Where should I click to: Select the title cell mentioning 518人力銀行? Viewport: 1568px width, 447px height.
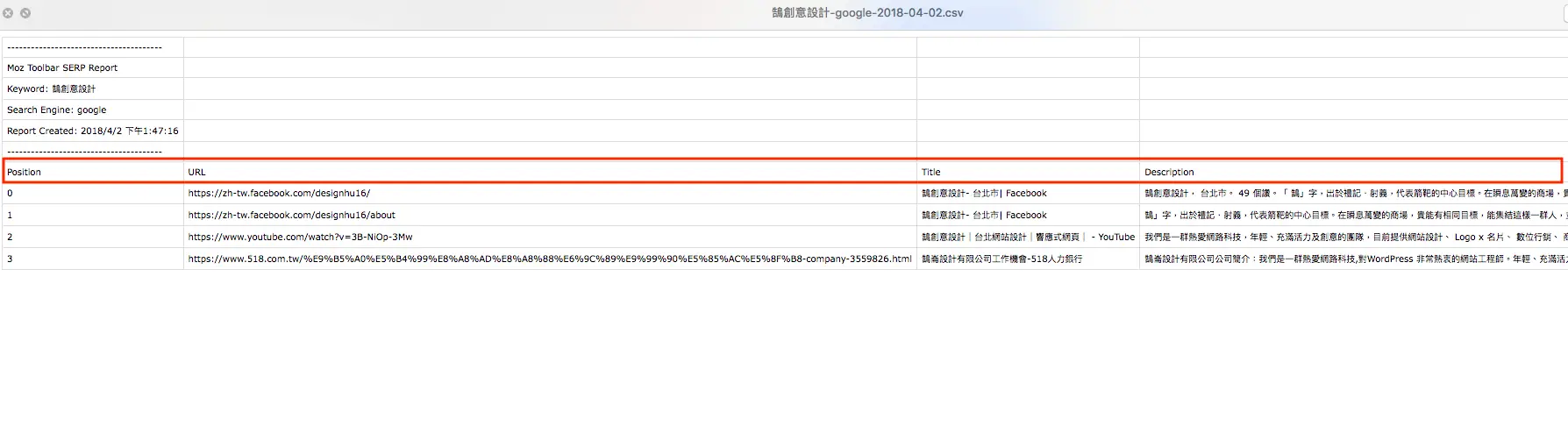[1028, 259]
